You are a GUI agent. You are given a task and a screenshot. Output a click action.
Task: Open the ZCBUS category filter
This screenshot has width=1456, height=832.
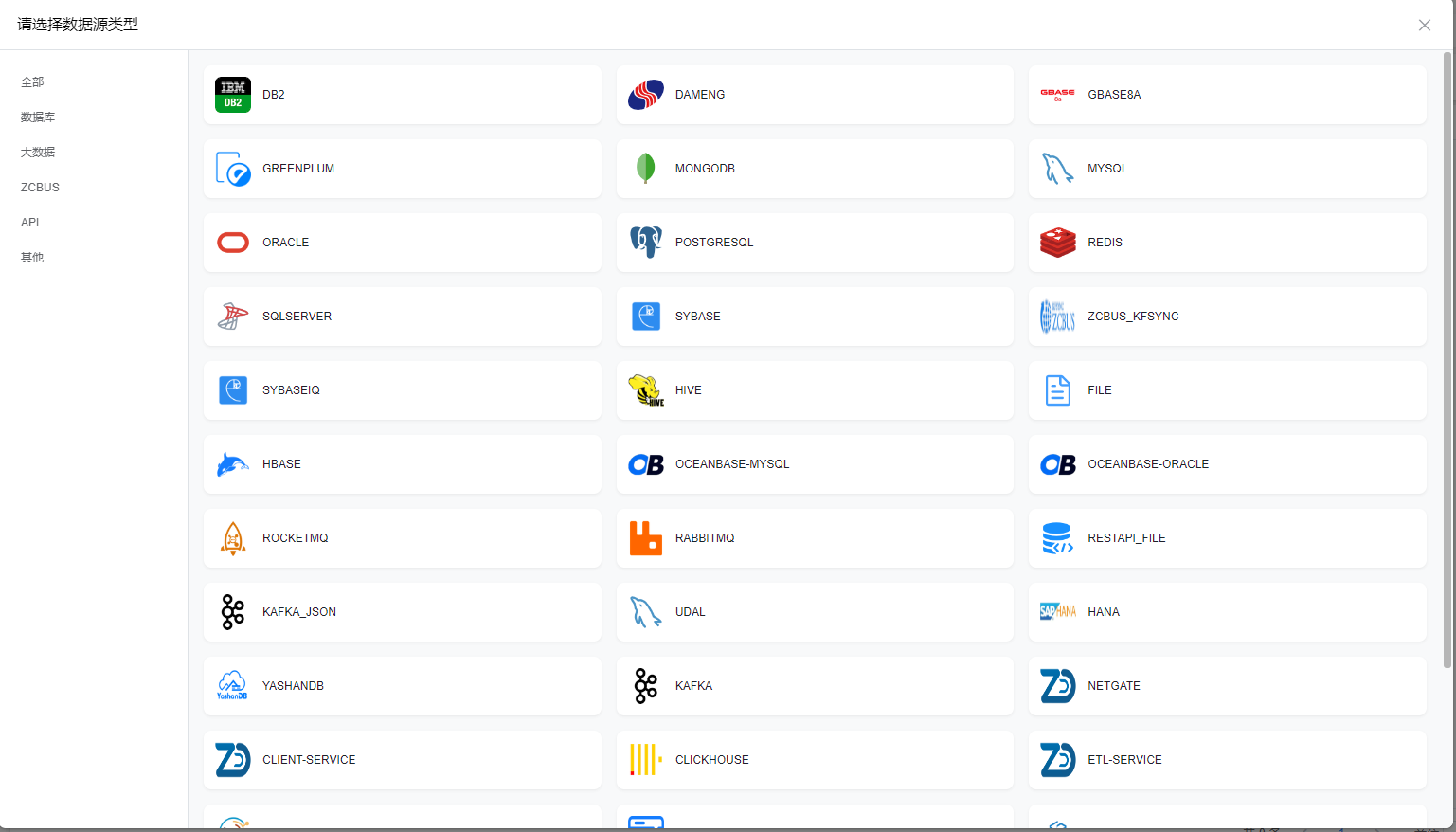point(40,188)
